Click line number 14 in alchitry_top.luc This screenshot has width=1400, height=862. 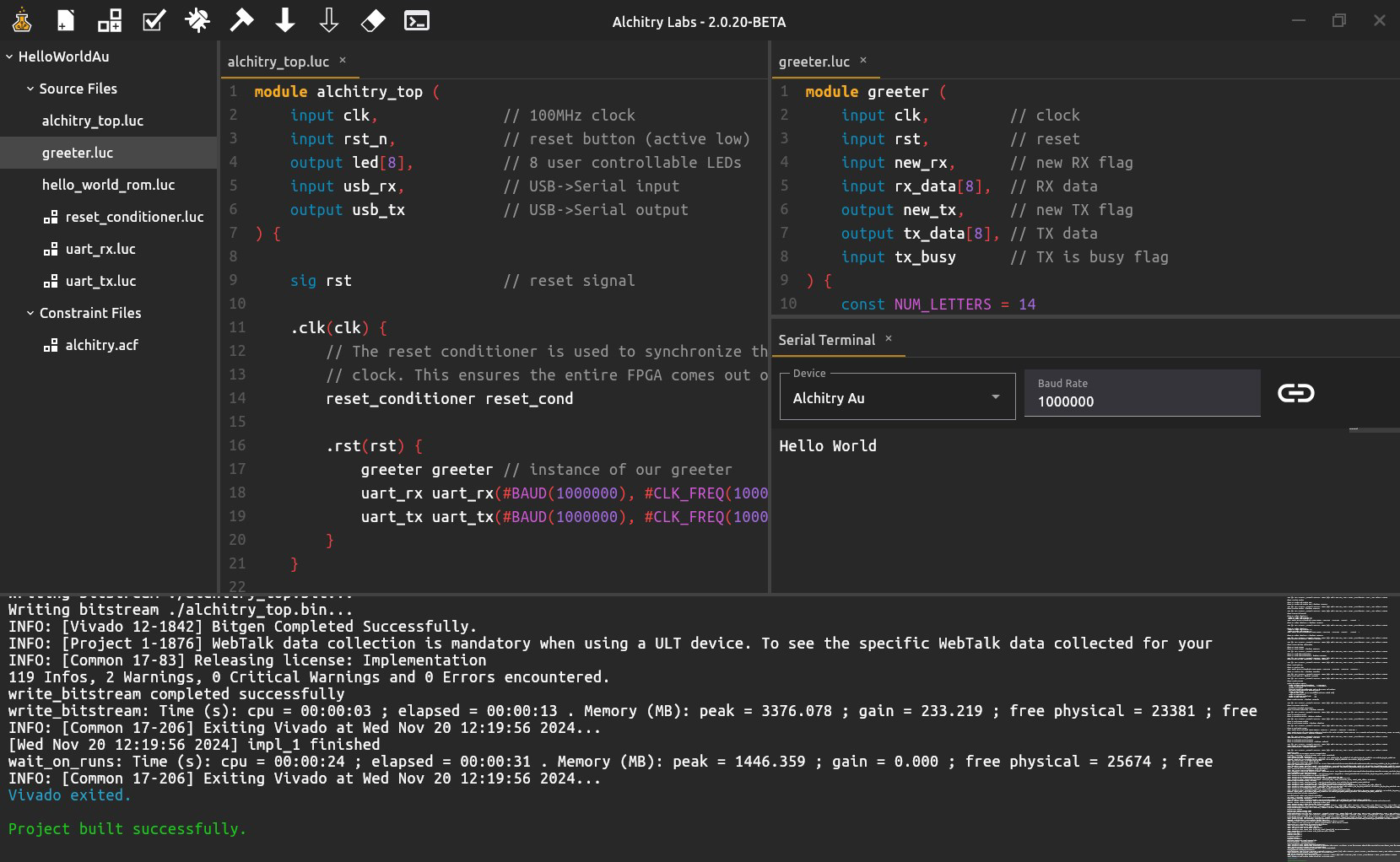(x=237, y=398)
